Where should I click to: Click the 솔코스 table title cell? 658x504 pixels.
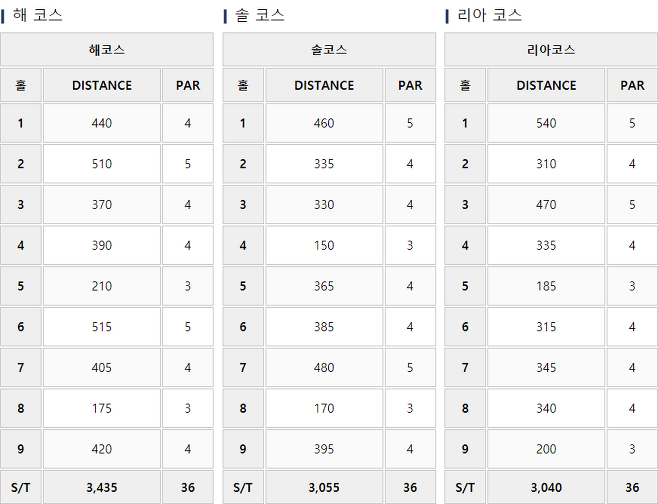click(x=329, y=49)
